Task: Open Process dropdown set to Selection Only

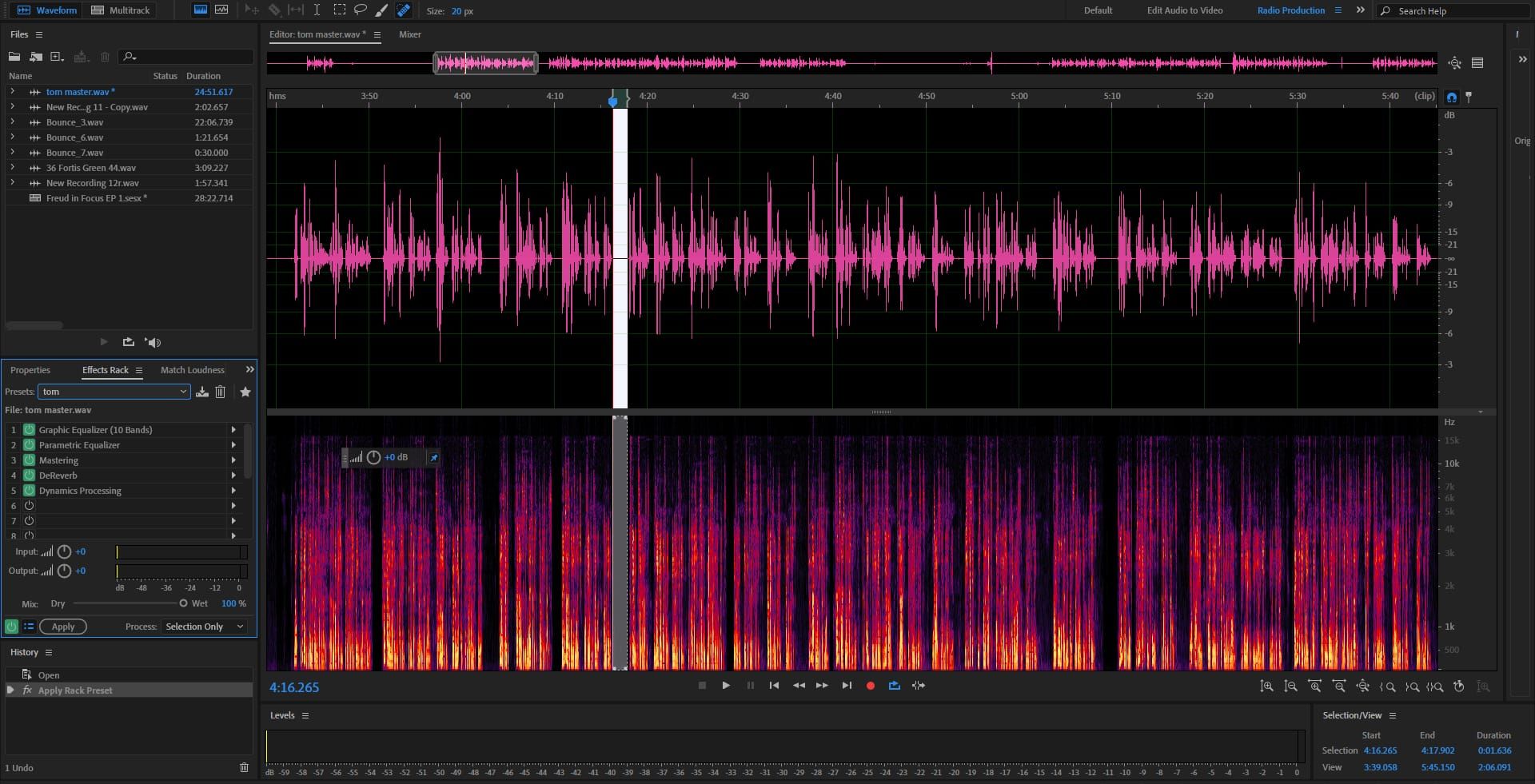Action: [x=204, y=627]
